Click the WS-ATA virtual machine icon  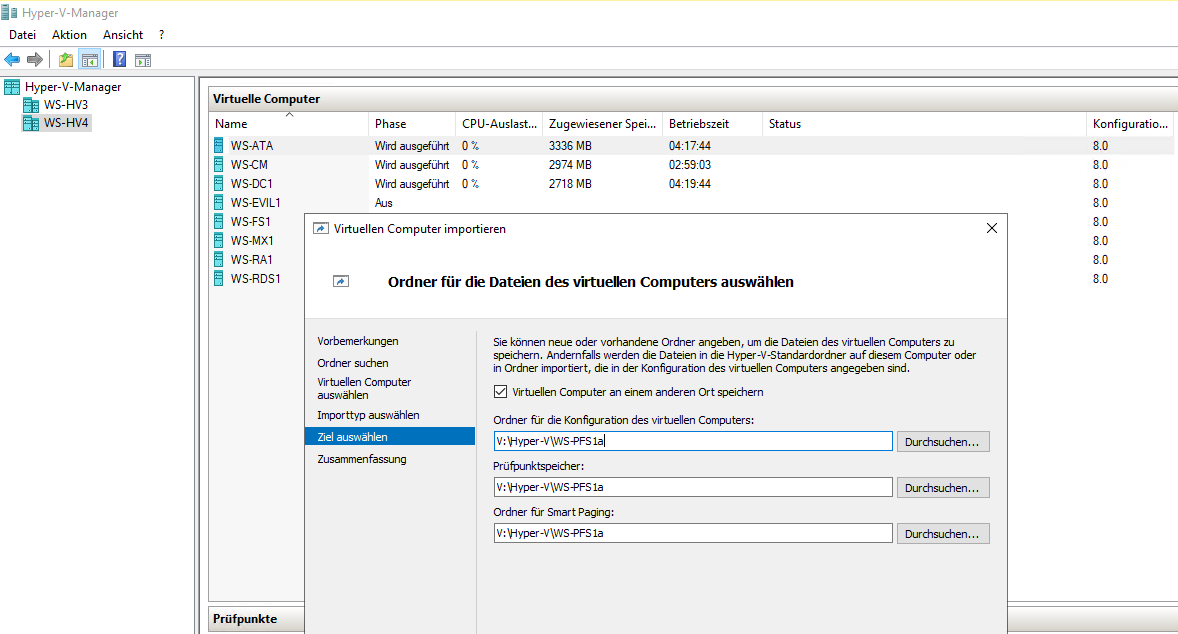click(x=219, y=145)
